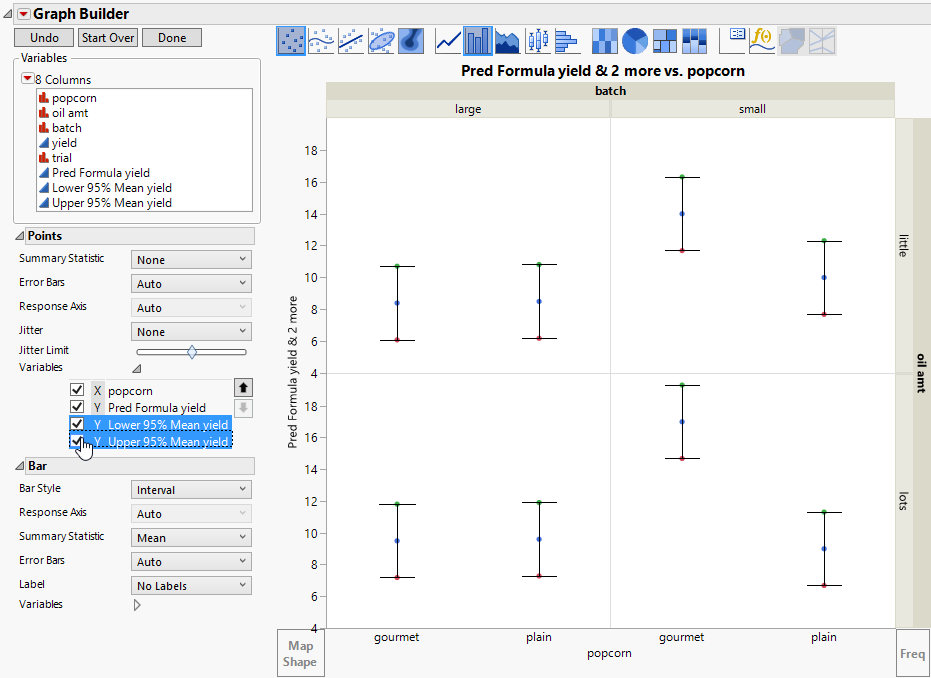This screenshot has height=678, width=931.
Task: Choose the Heatmap element icon
Action: point(605,41)
